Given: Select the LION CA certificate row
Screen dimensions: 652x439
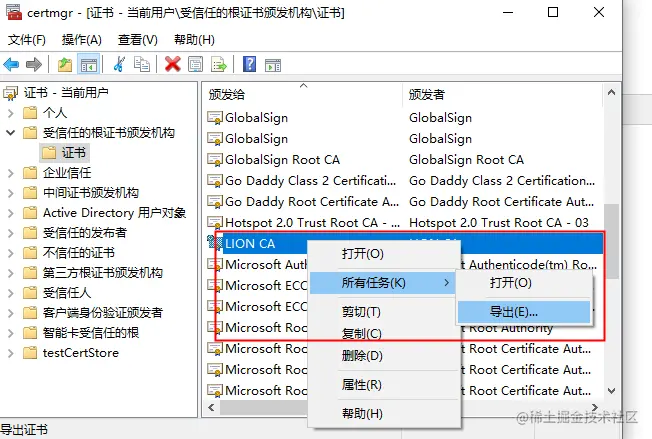Looking at the screenshot, I should pos(405,244).
